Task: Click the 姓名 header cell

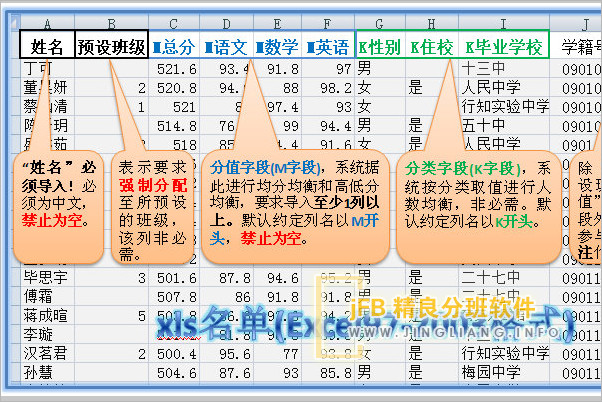Action: [47, 45]
